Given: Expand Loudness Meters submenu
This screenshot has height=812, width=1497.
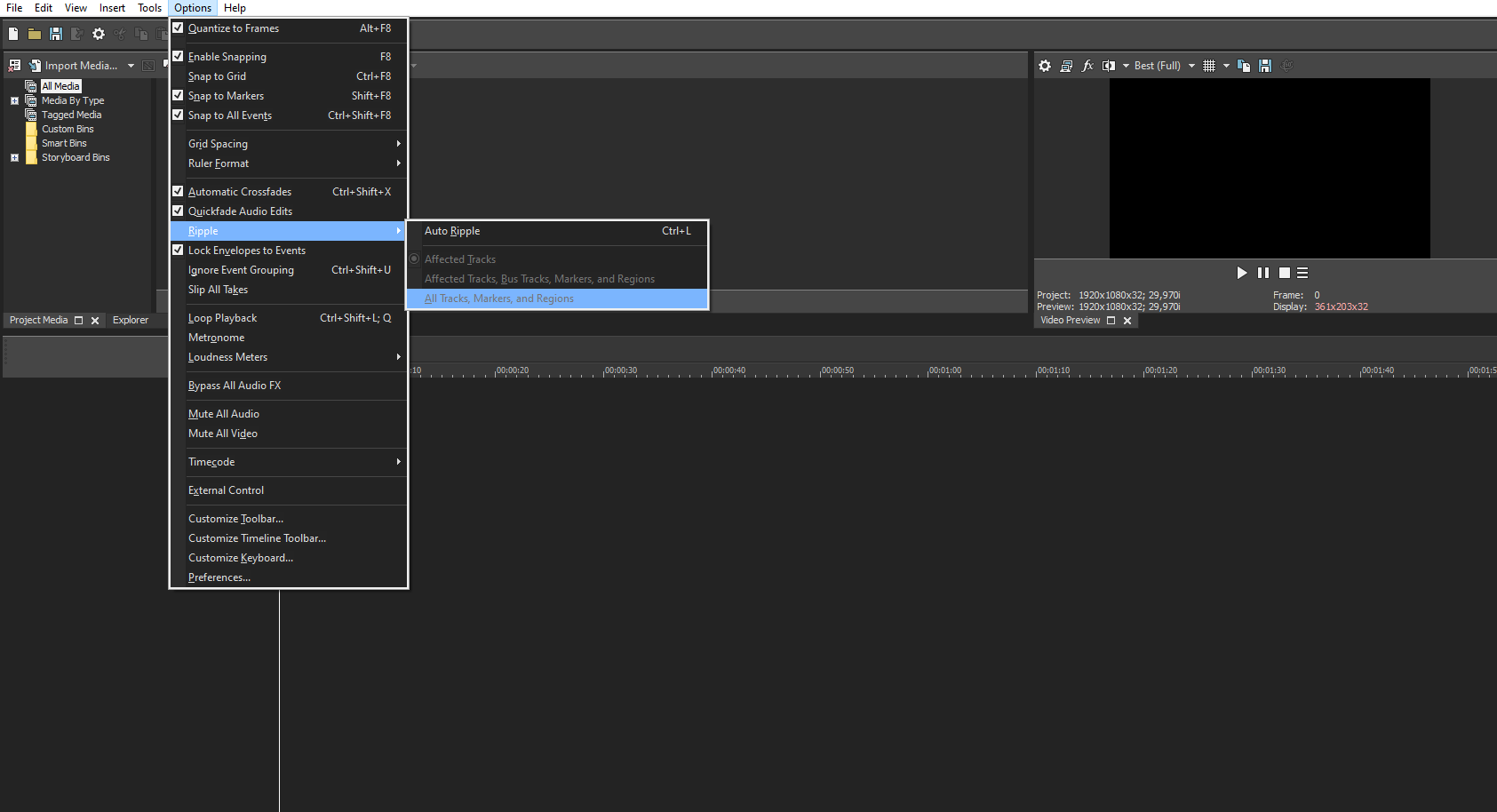Looking at the screenshot, I should tap(289, 357).
